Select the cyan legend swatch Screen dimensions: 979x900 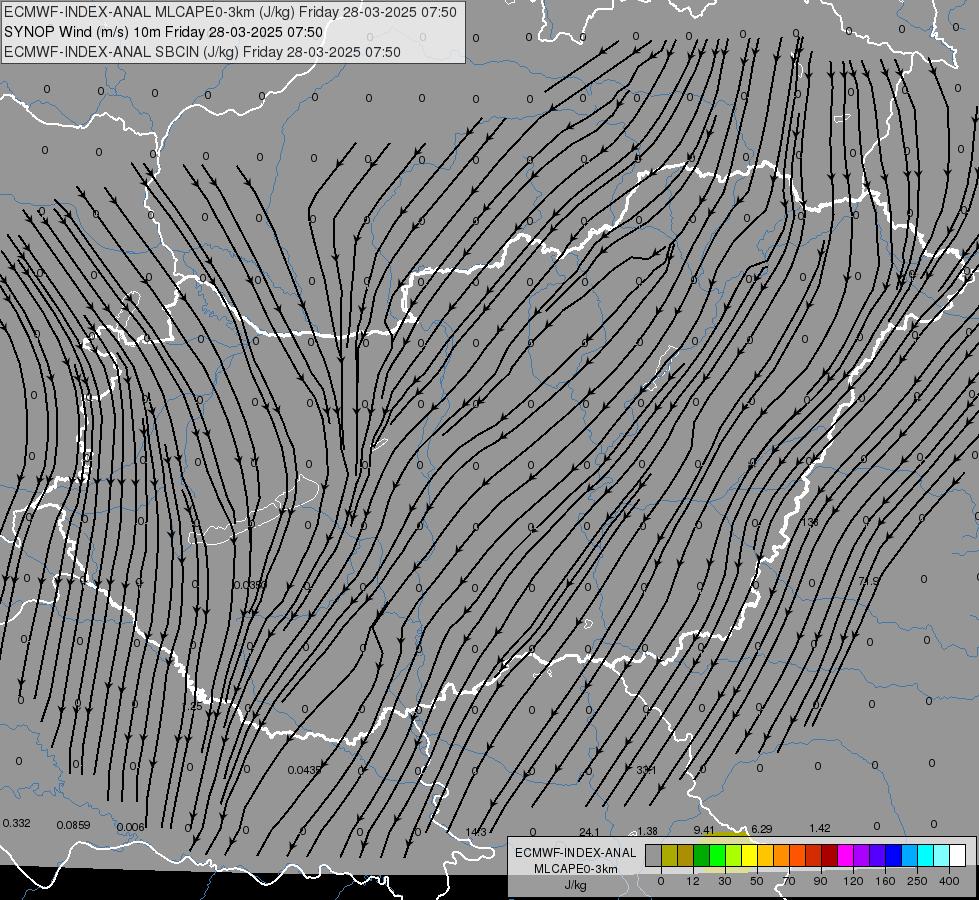927,855
